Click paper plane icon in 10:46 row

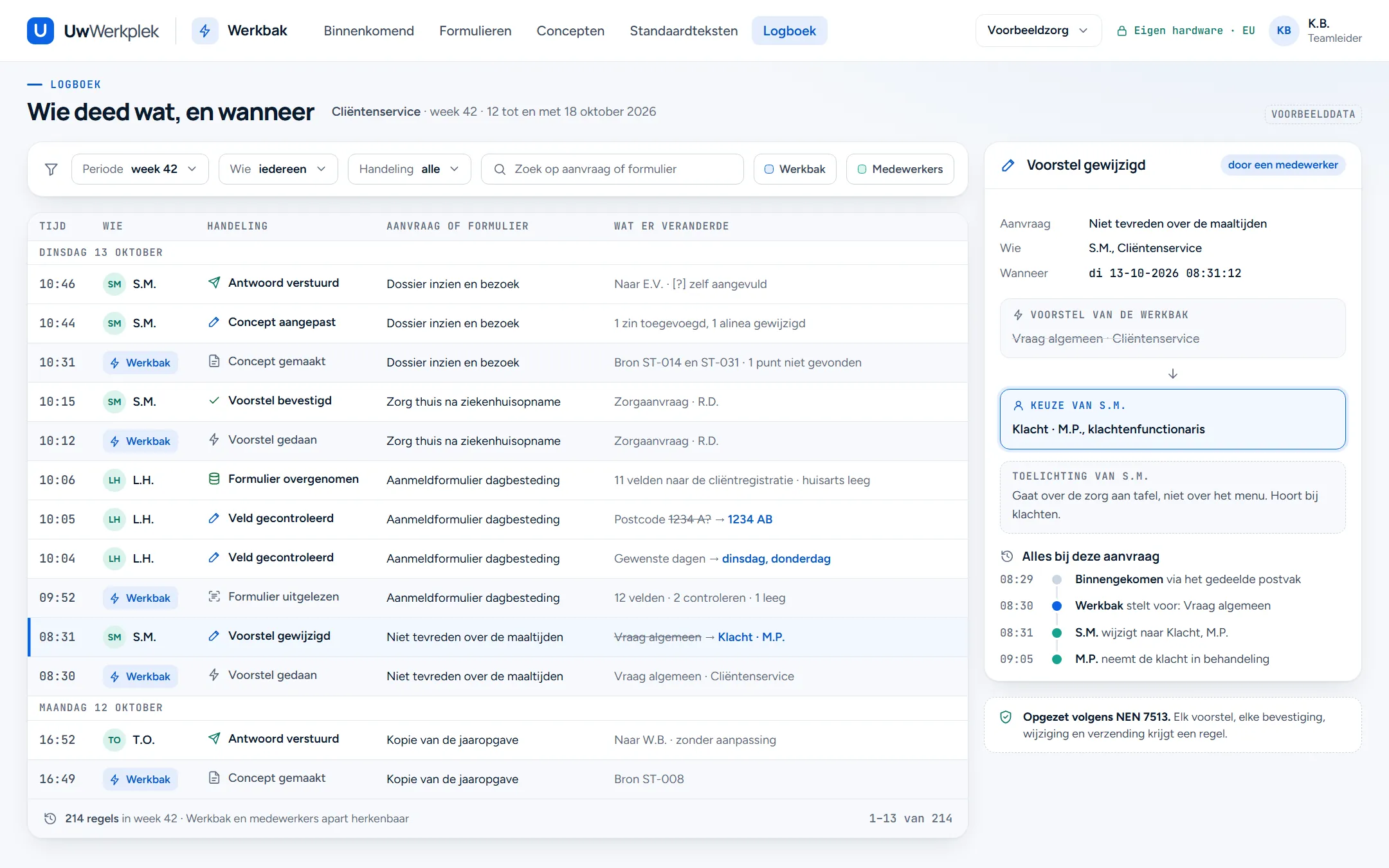(x=214, y=283)
